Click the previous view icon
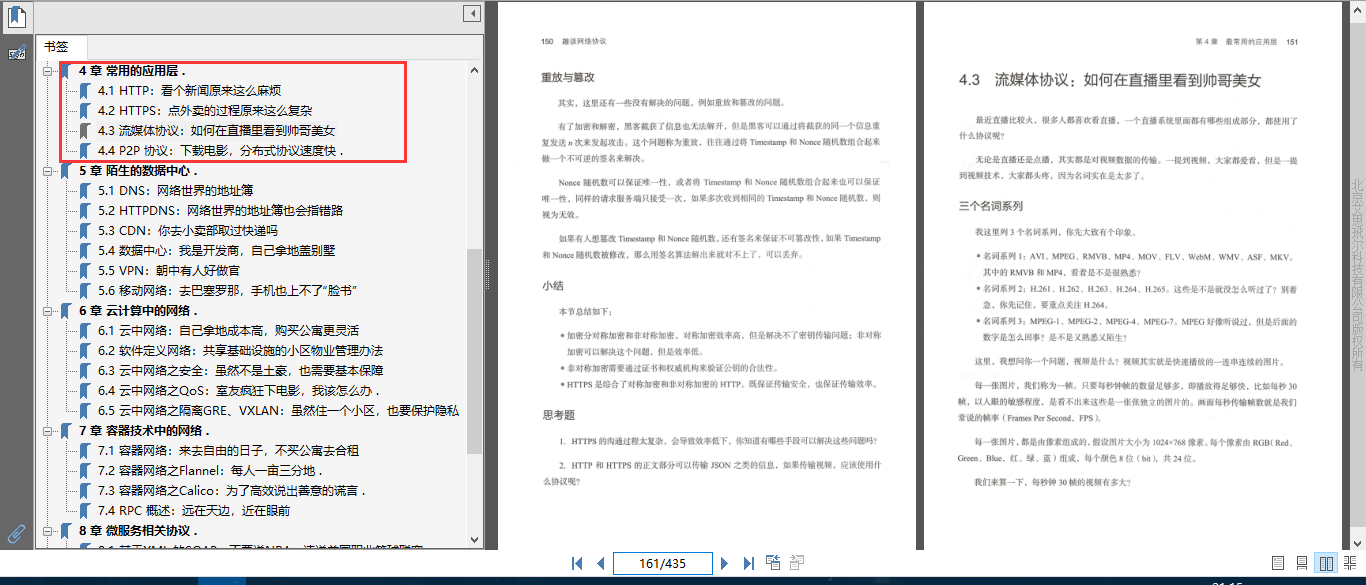 [x=773, y=563]
